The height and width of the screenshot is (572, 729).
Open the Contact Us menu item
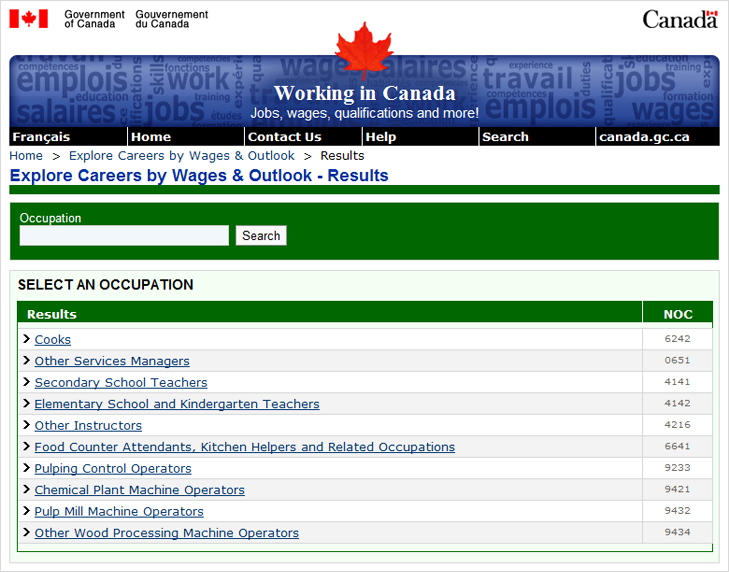[x=303, y=137]
